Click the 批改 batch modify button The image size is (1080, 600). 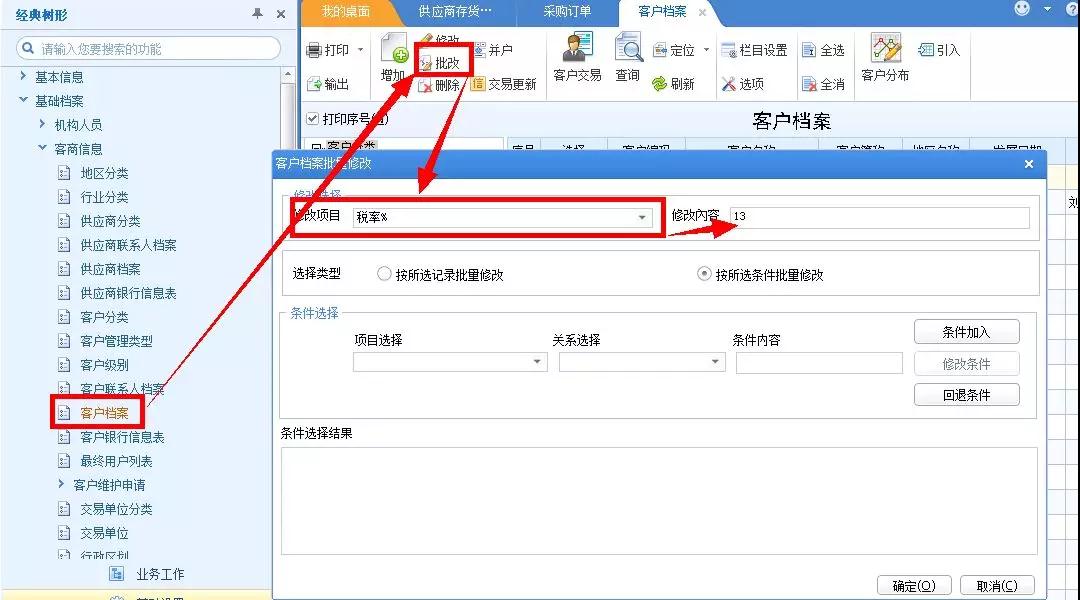click(444, 63)
